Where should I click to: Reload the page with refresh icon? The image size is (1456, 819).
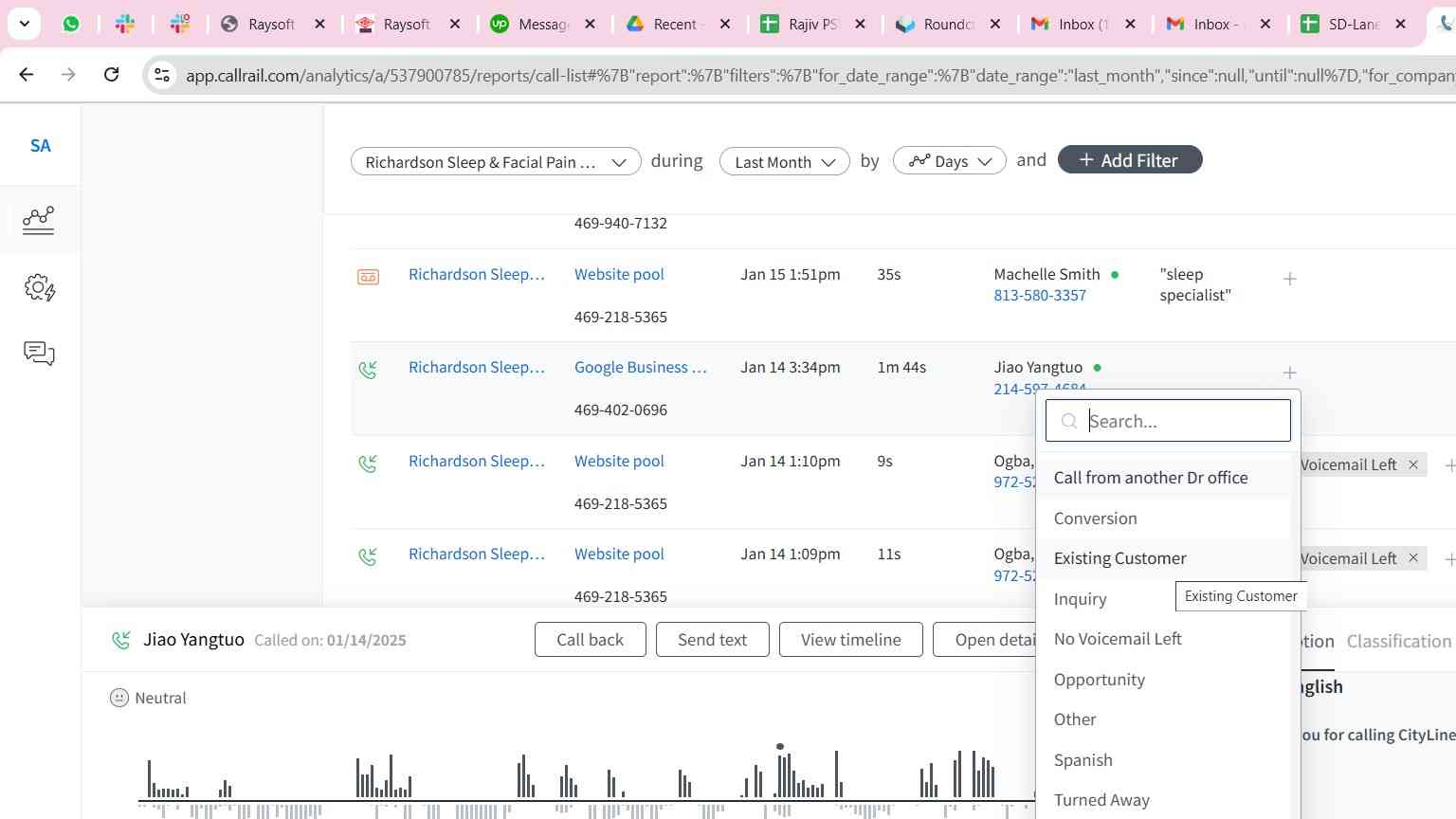coord(112,74)
